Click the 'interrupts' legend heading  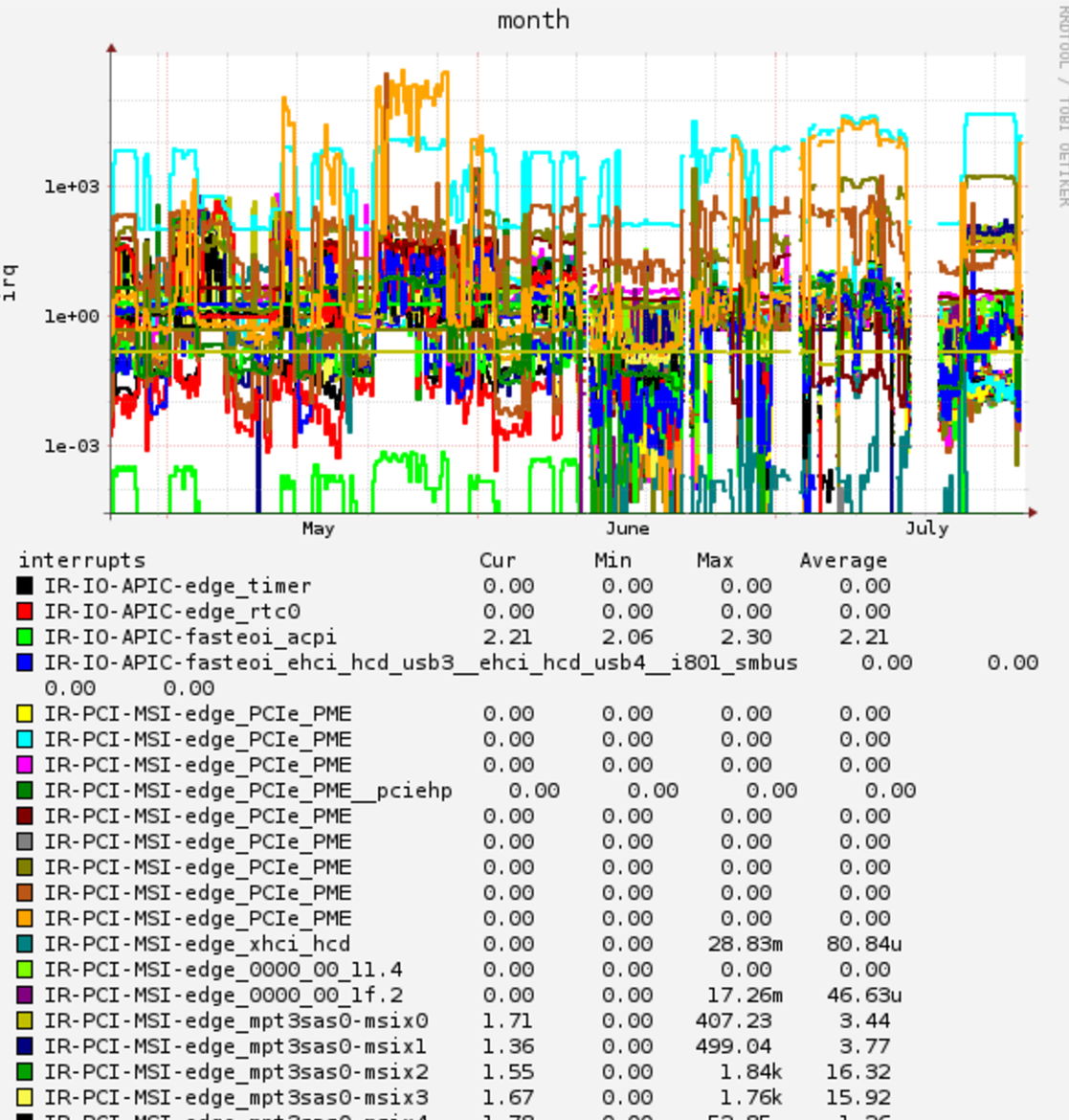tap(82, 560)
